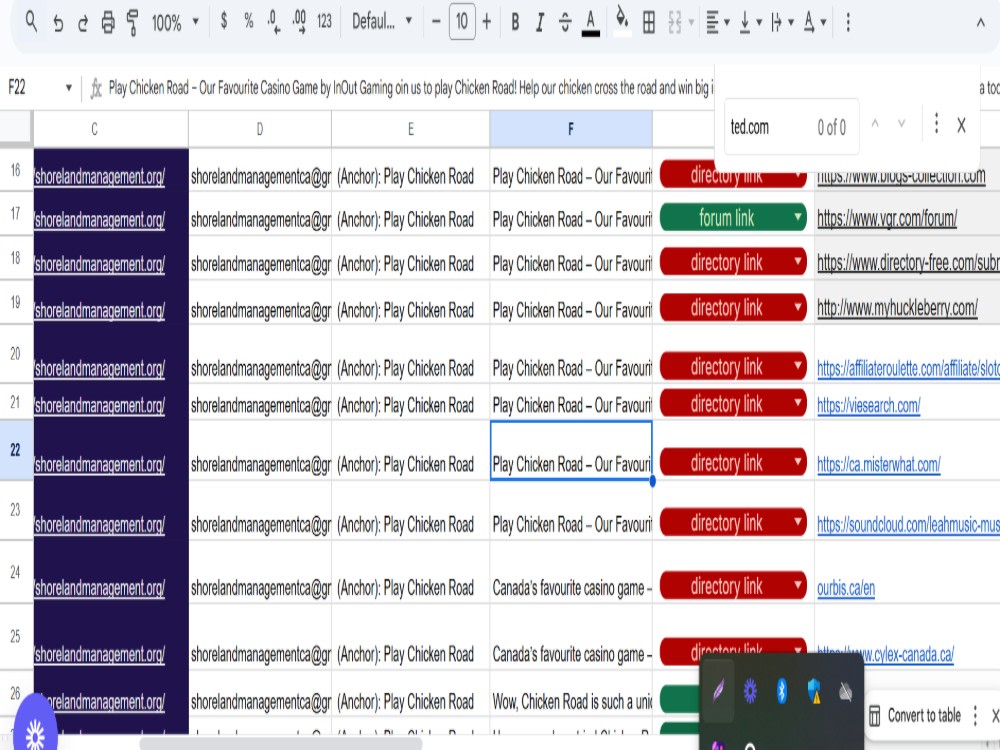The width and height of the screenshot is (1000, 750).
Task: Open the ca.misterwhat.com link
Action: click(879, 464)
